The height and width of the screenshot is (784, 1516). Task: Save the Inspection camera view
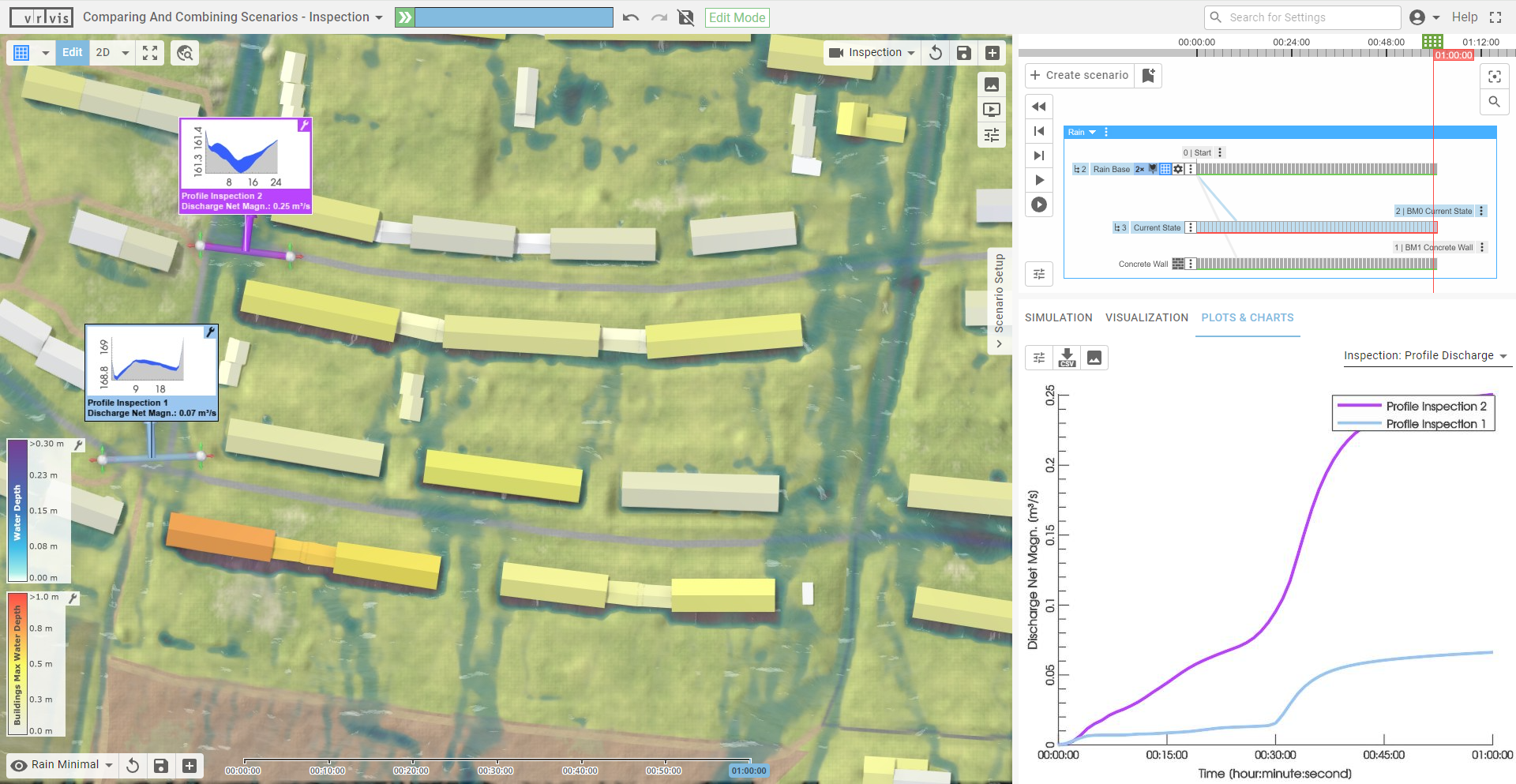[963, 53]
